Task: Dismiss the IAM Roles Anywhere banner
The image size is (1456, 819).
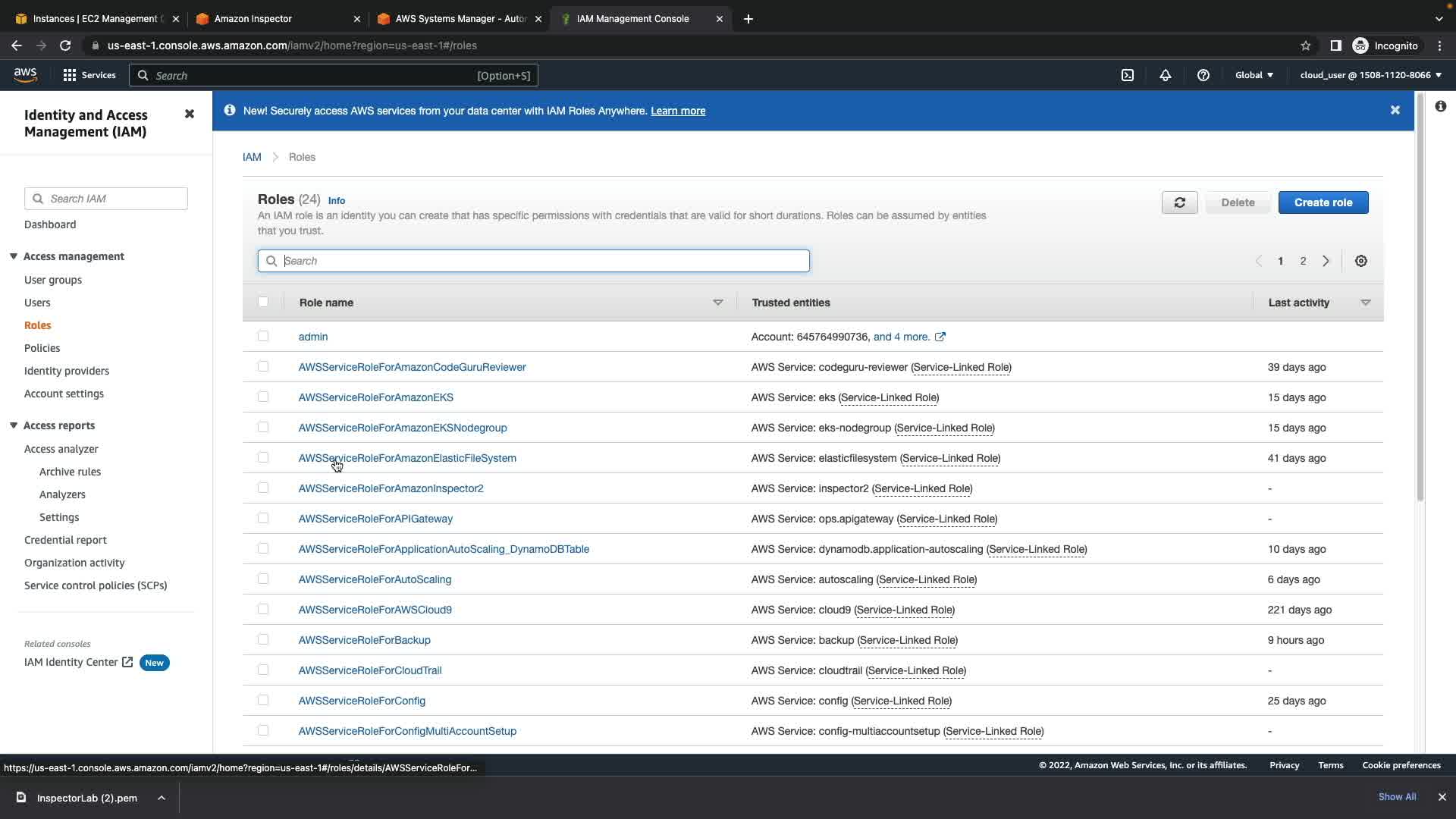Action: pyautogui.click(x=1395, y=110)
